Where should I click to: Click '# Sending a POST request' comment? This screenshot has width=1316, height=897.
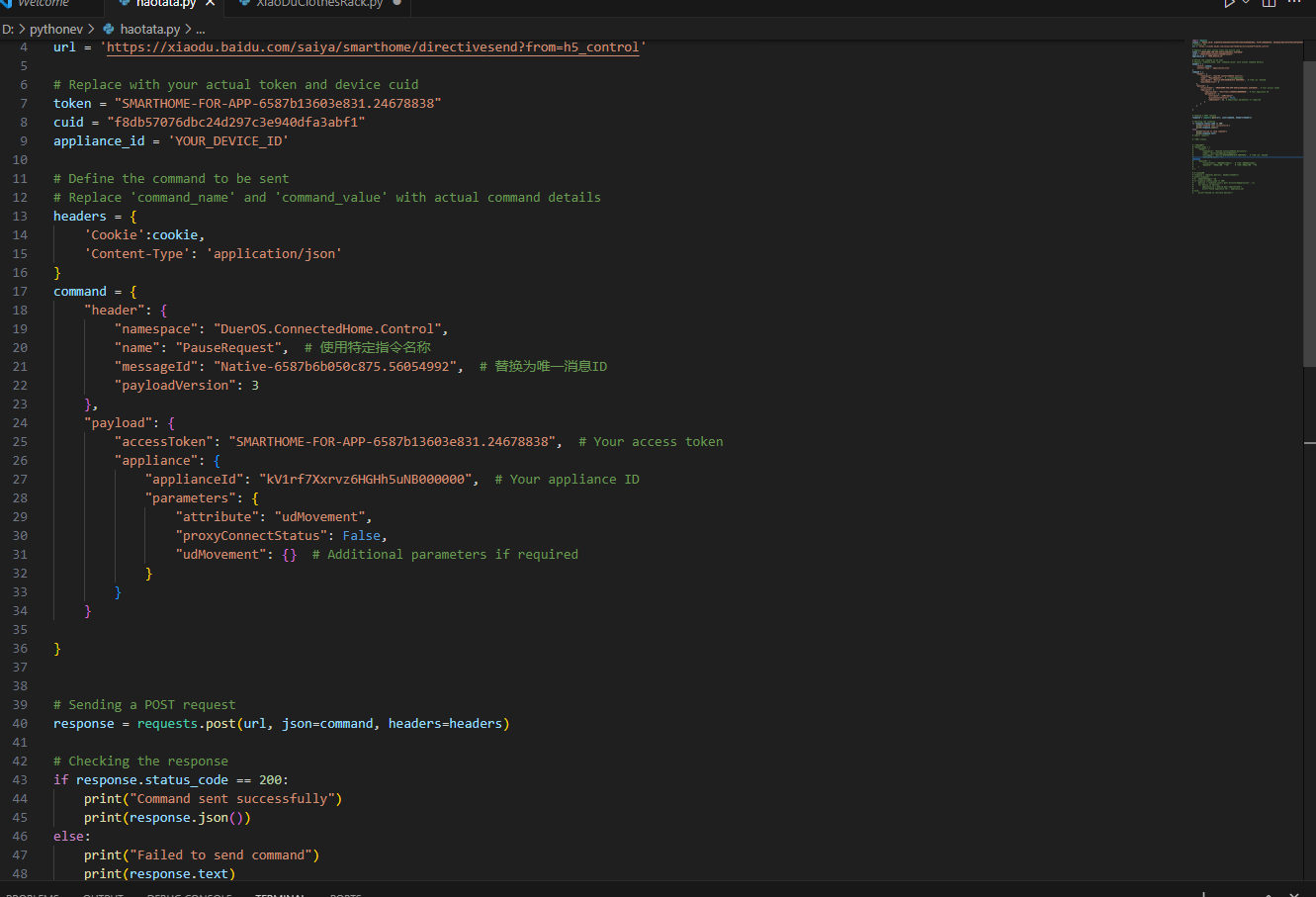pos(144,704)
